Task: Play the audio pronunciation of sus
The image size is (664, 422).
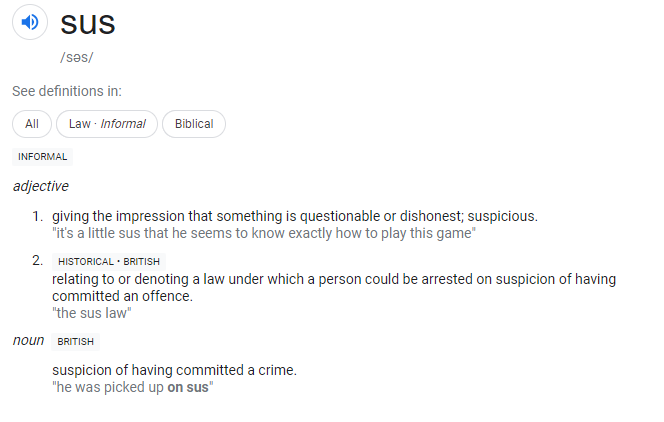Action: pos(30,22)
